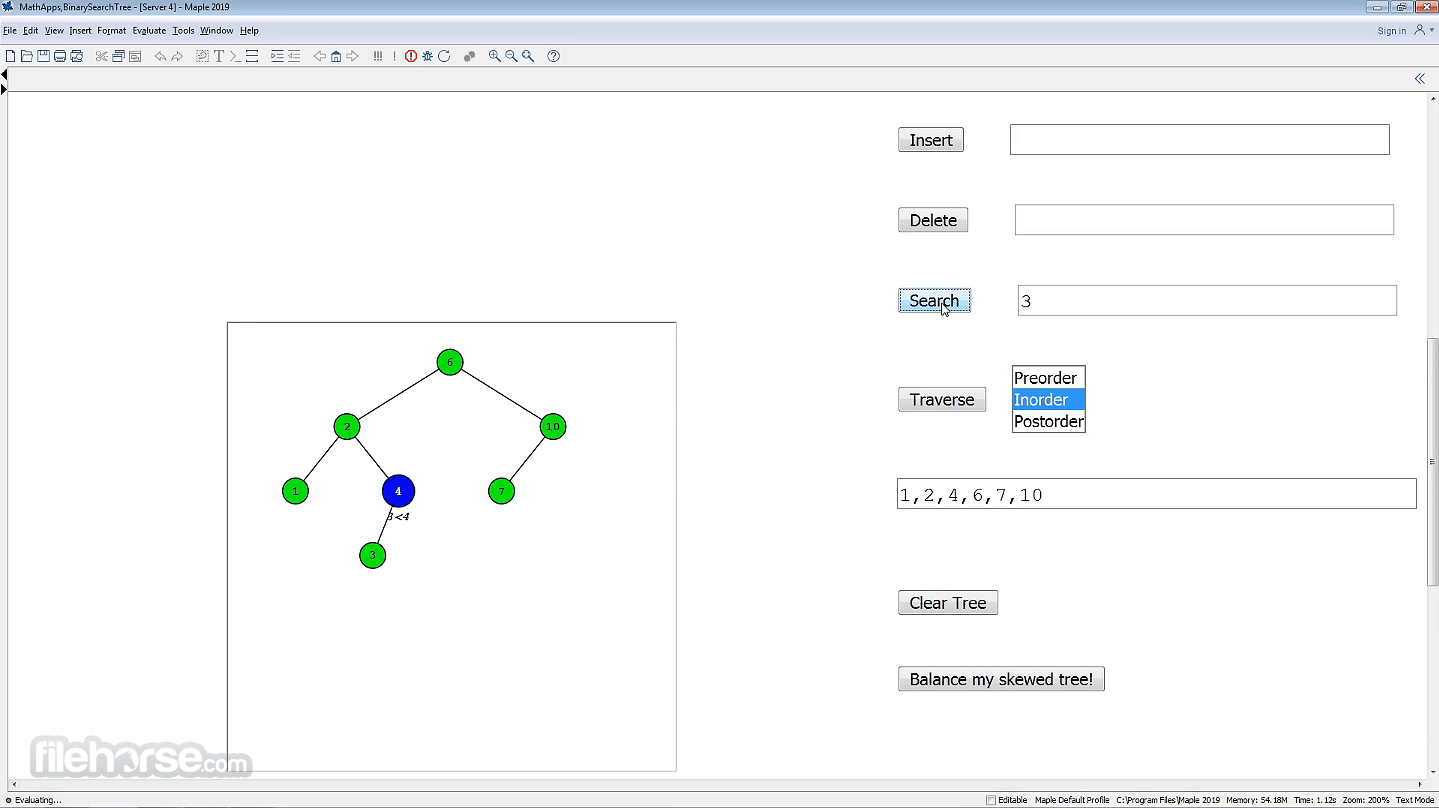The width and height of the screenshot is (1439, 808).
Task: Focus the Delete value text field
Action: click(x=1204, y=220)
